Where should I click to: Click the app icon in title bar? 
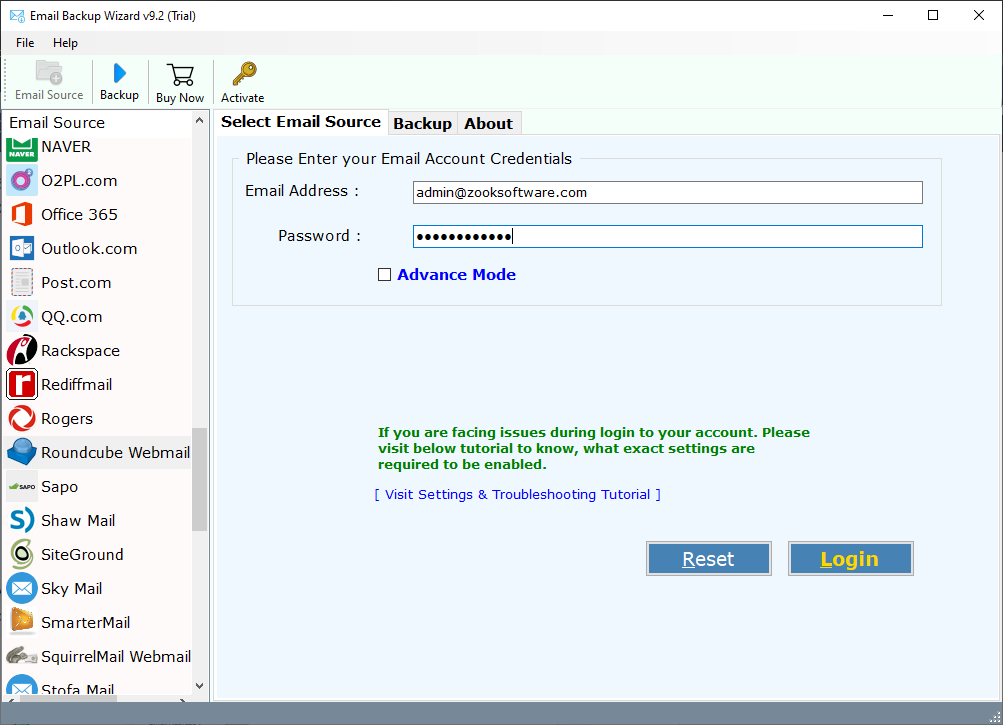(x=17, y=15)
